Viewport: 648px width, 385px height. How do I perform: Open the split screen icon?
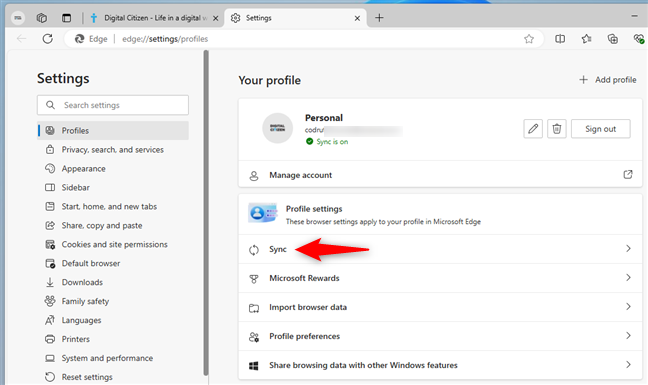pos(560,39)
